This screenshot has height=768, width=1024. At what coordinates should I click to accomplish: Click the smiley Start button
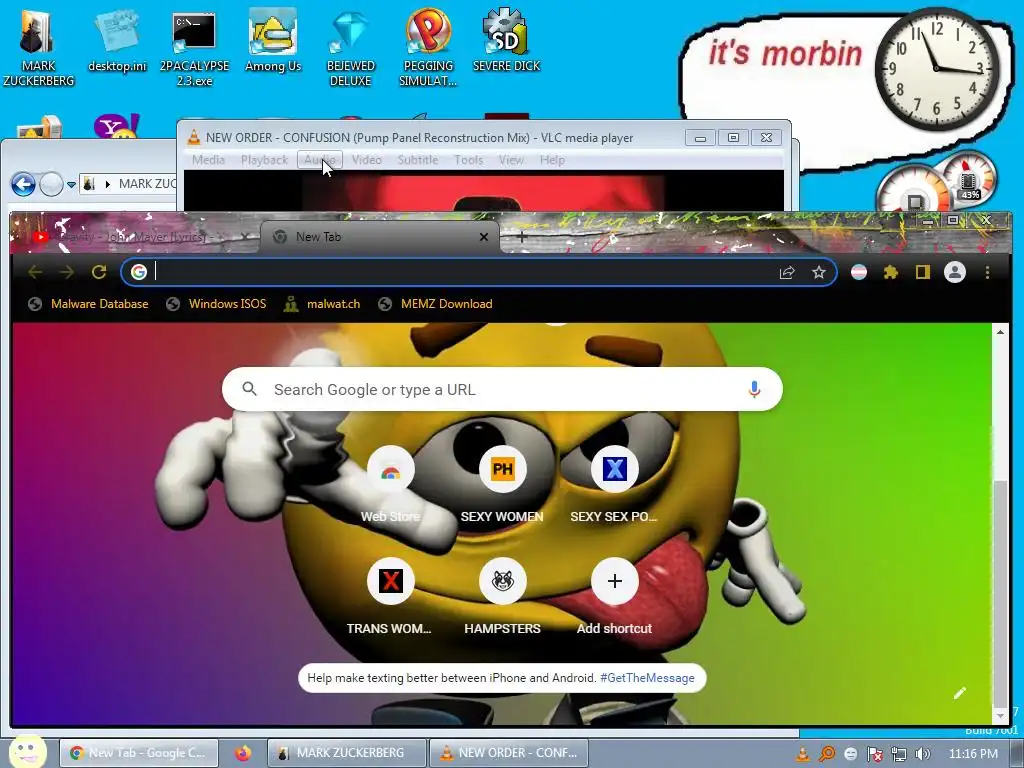click(27, 752)
